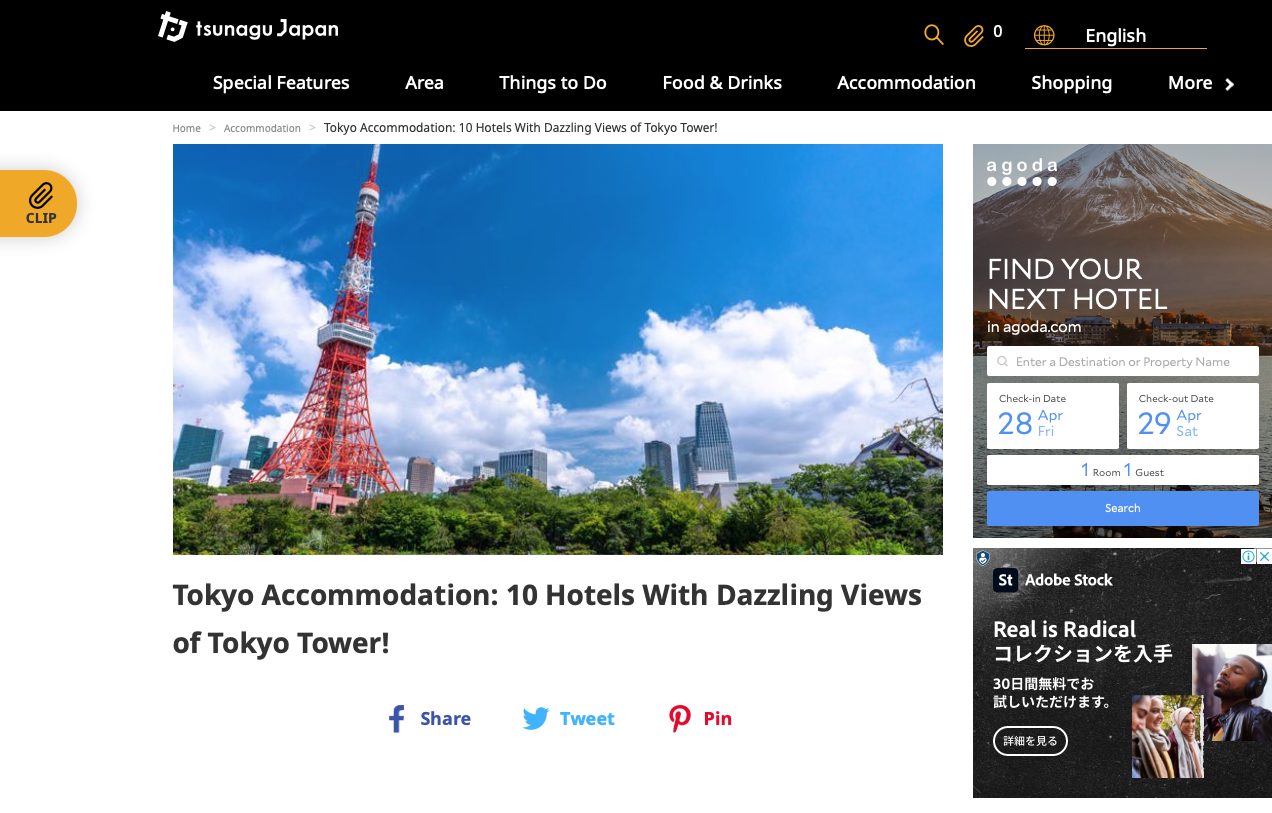
Task: Expand the More menu arrow
Action: click(x=1229, y=84)
